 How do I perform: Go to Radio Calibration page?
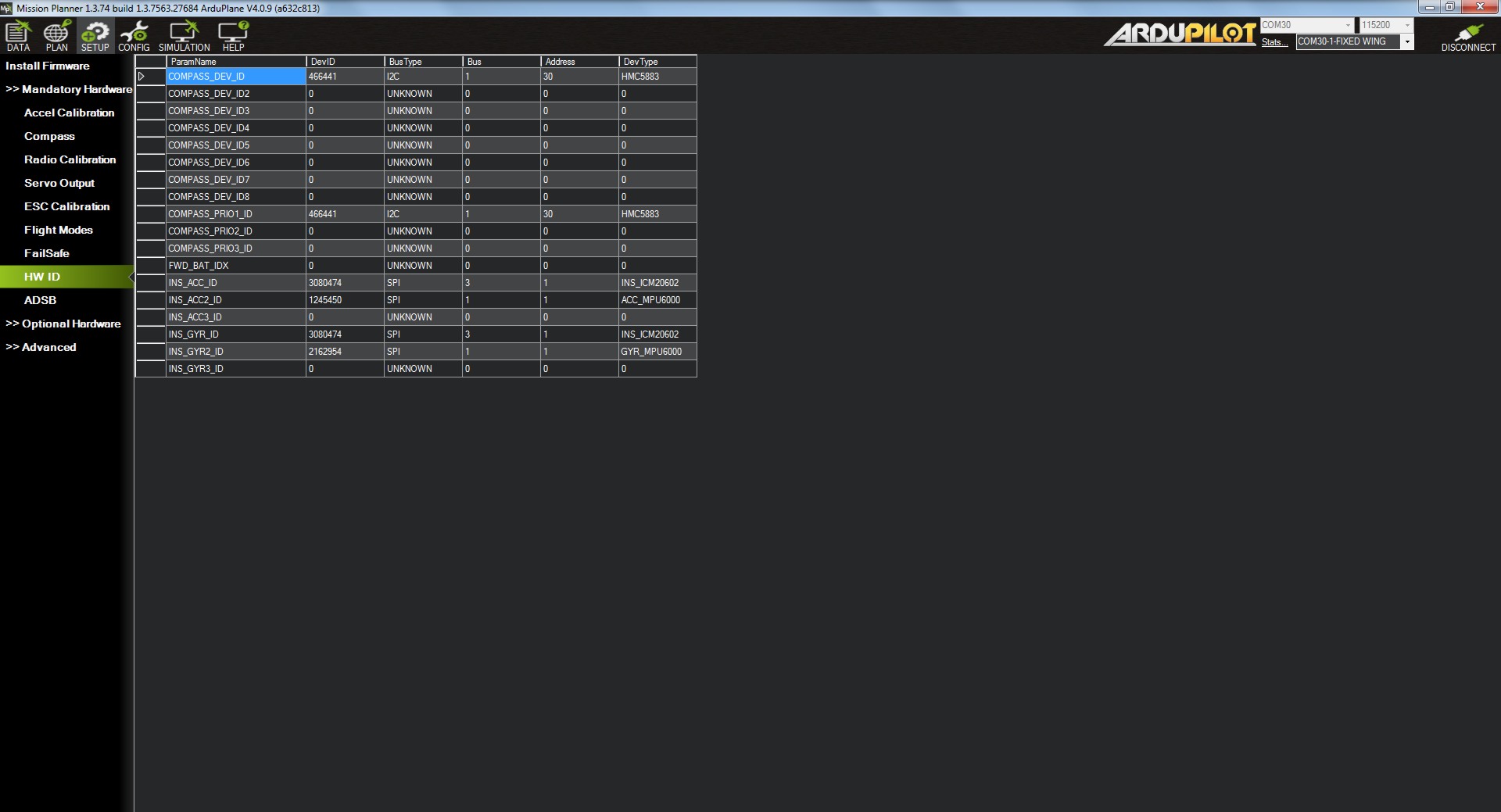tap(70, 159)
